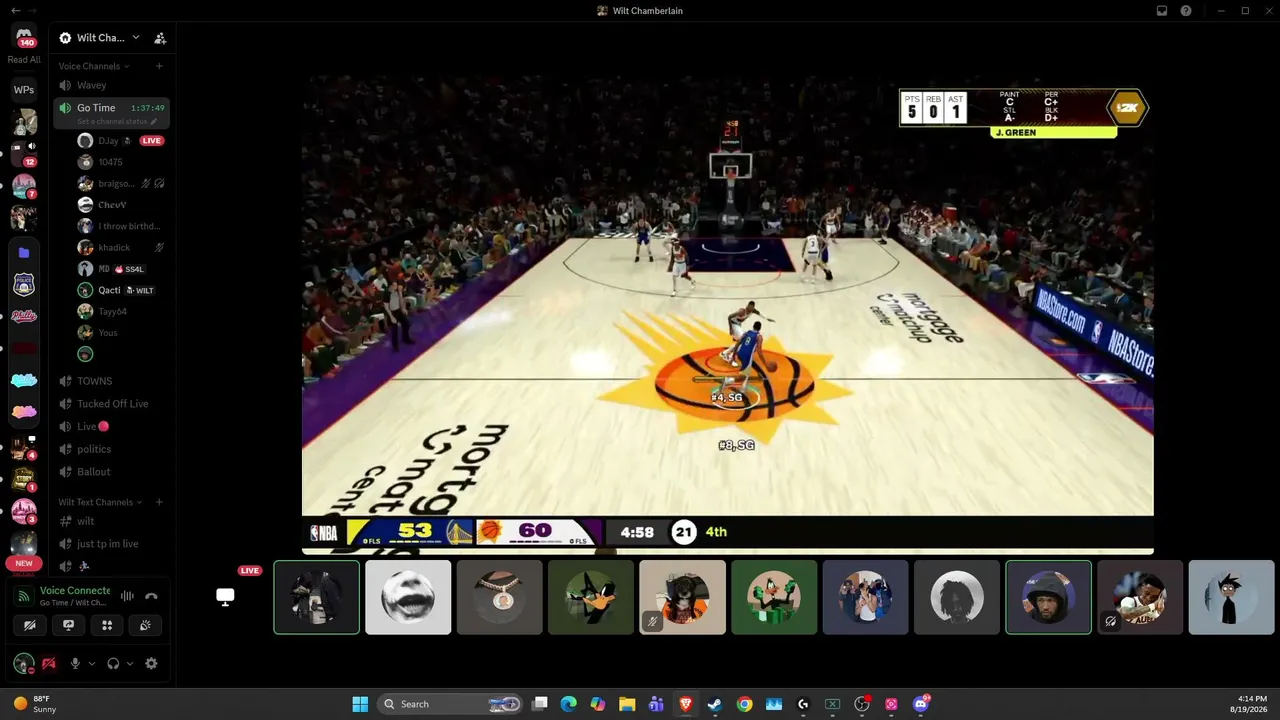1280x720 pixels.
Task: Open Discord direct messages home icon
Action: [24, 36]
